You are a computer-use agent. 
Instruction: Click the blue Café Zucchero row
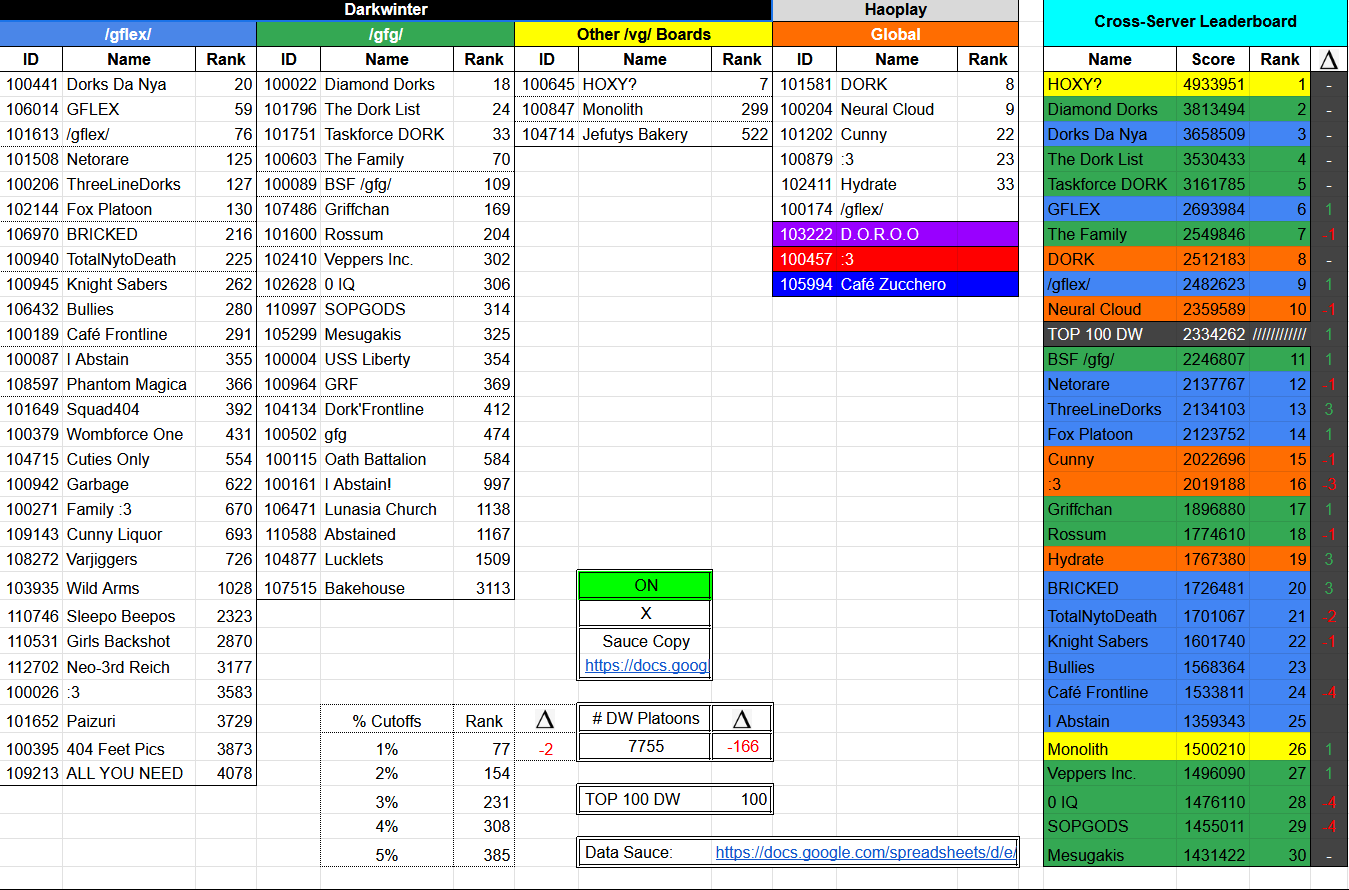click(x=895, y=284)
